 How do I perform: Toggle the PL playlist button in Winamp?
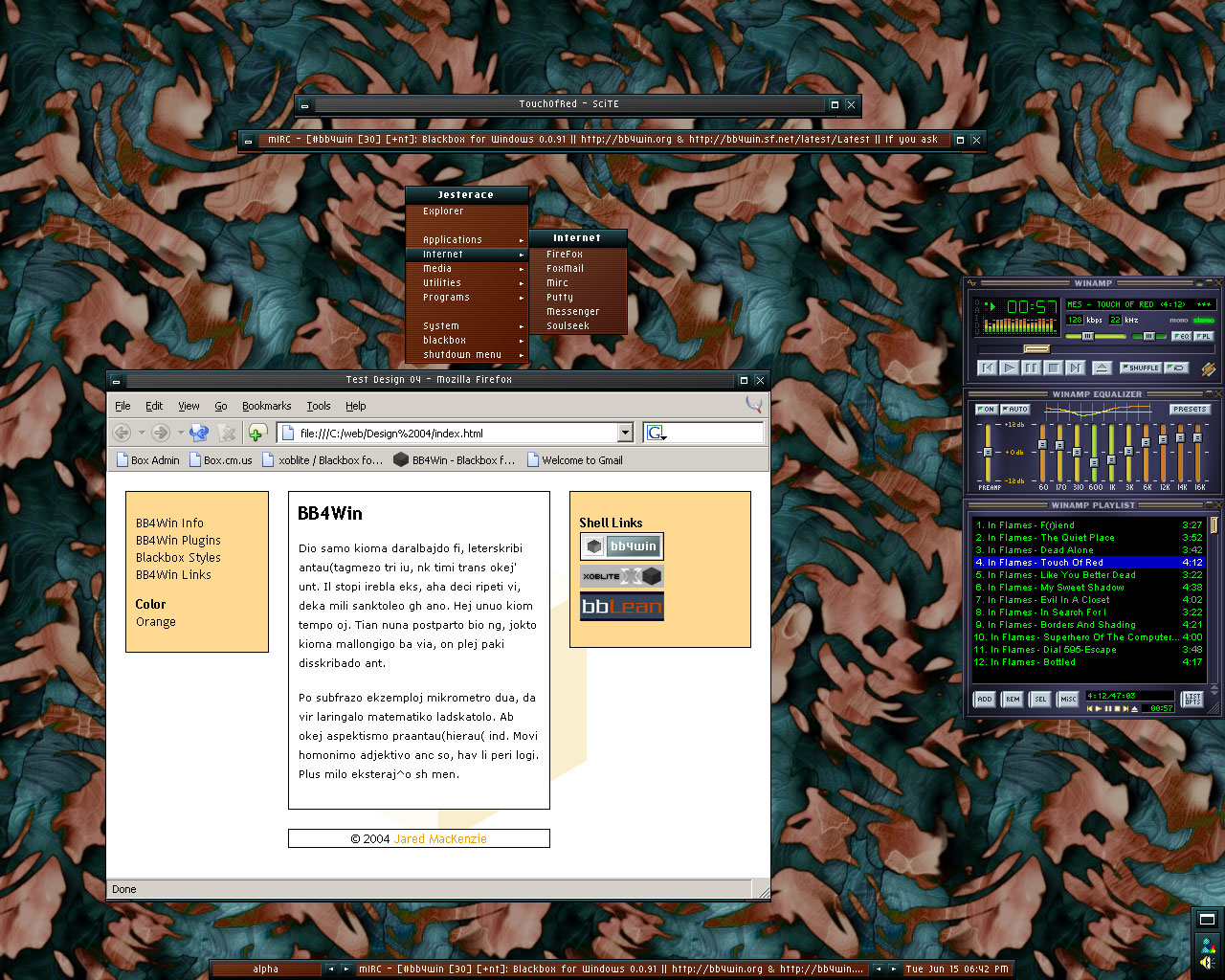1204,336
